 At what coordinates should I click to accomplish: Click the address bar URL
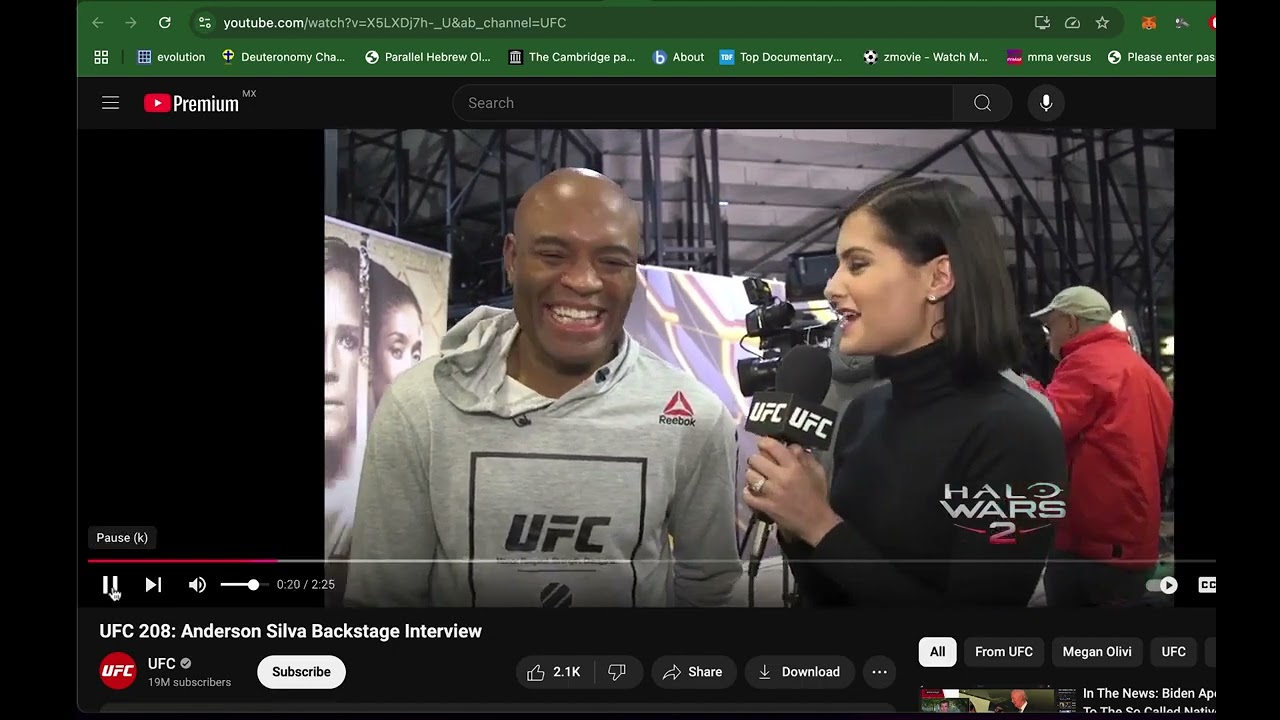(394, 23)
